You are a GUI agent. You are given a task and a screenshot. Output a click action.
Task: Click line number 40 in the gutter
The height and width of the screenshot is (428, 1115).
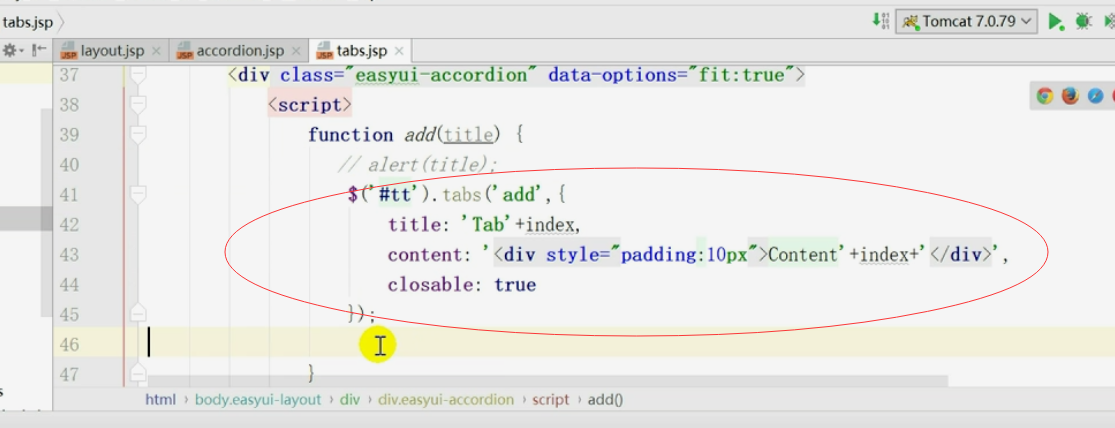click(69, 165)
